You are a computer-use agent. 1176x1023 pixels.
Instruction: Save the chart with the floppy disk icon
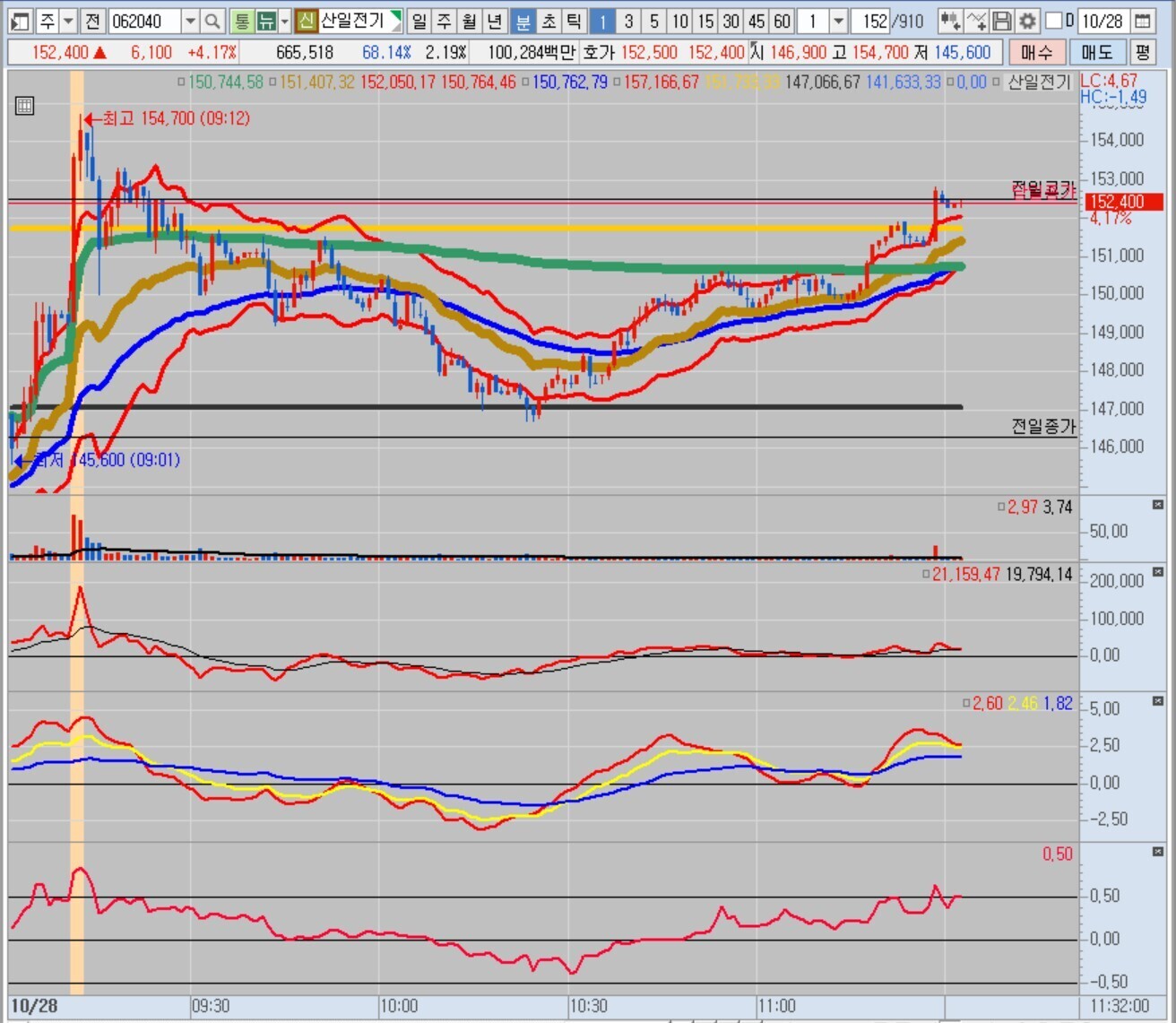coord(1003,21)
